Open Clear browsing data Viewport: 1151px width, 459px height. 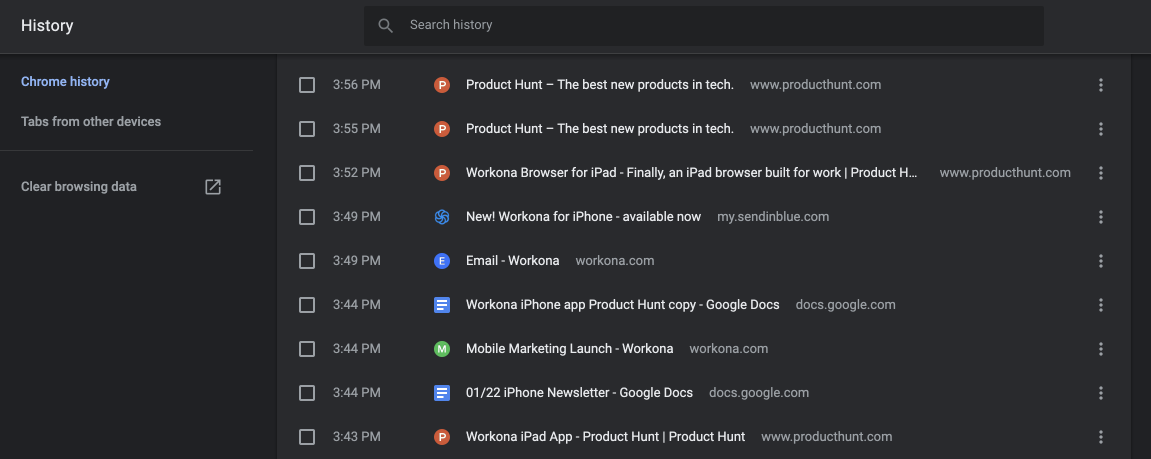79,187
